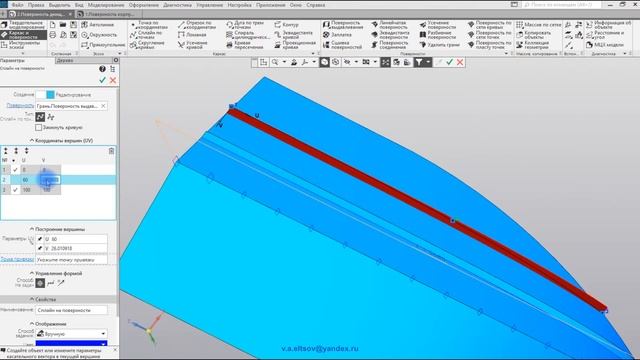
Task: Open filter dropdown arrow in view toolbar
Action: click(x=428, y=62)
